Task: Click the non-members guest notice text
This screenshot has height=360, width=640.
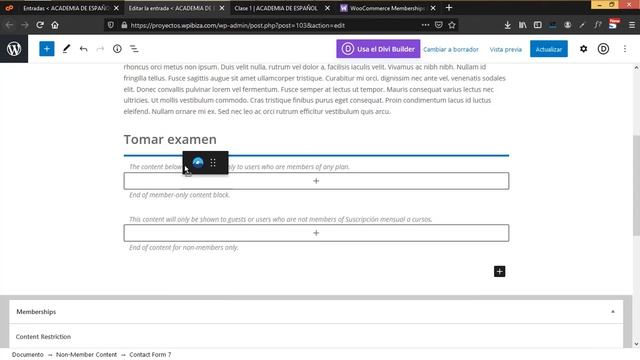Action: [x=280, y=219]
